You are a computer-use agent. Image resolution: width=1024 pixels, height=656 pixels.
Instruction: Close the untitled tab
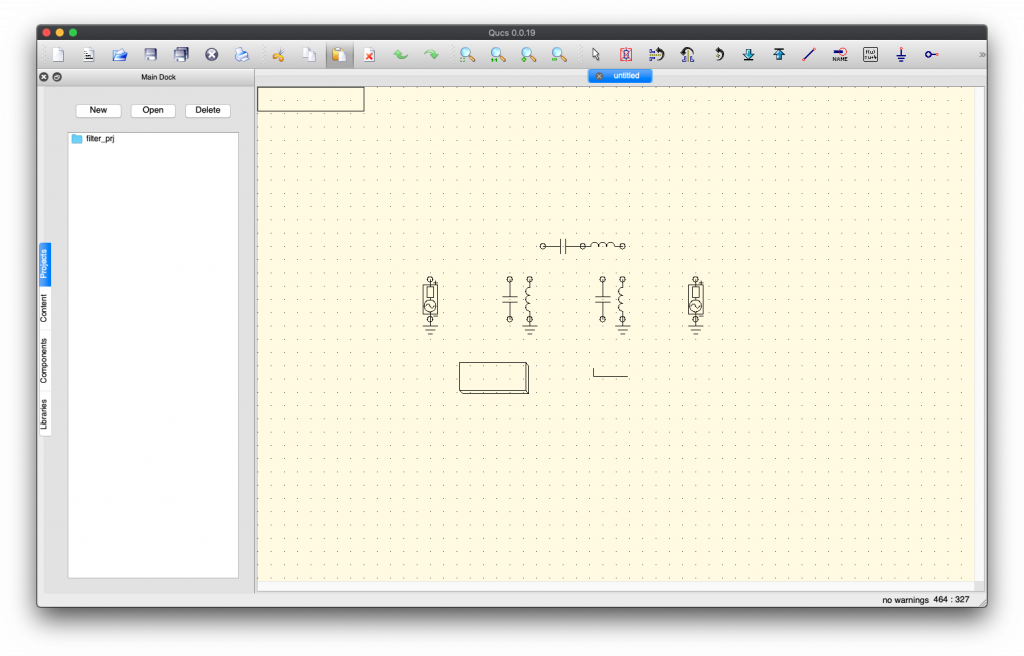click(599, 76)
